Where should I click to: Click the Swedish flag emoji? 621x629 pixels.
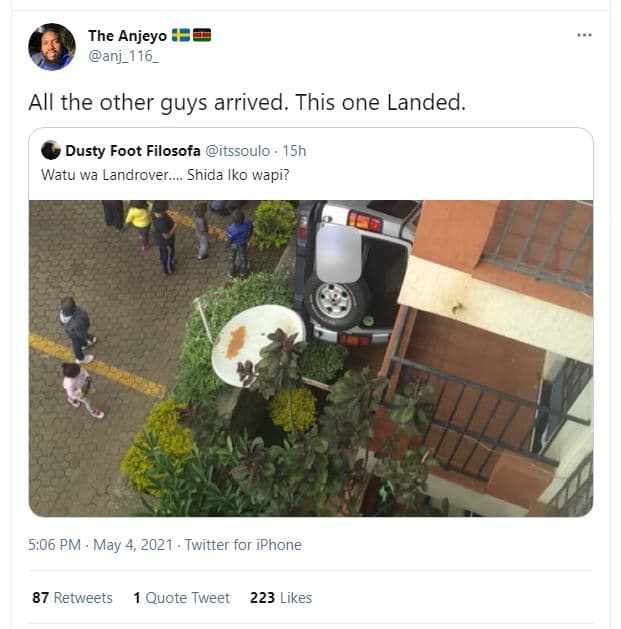(x=180, y=36)
